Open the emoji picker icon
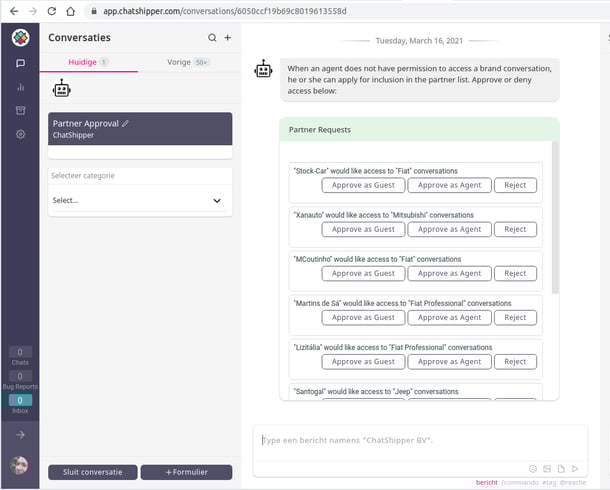Viewport: 610px width, 490px height. click(x=533, y=469)
